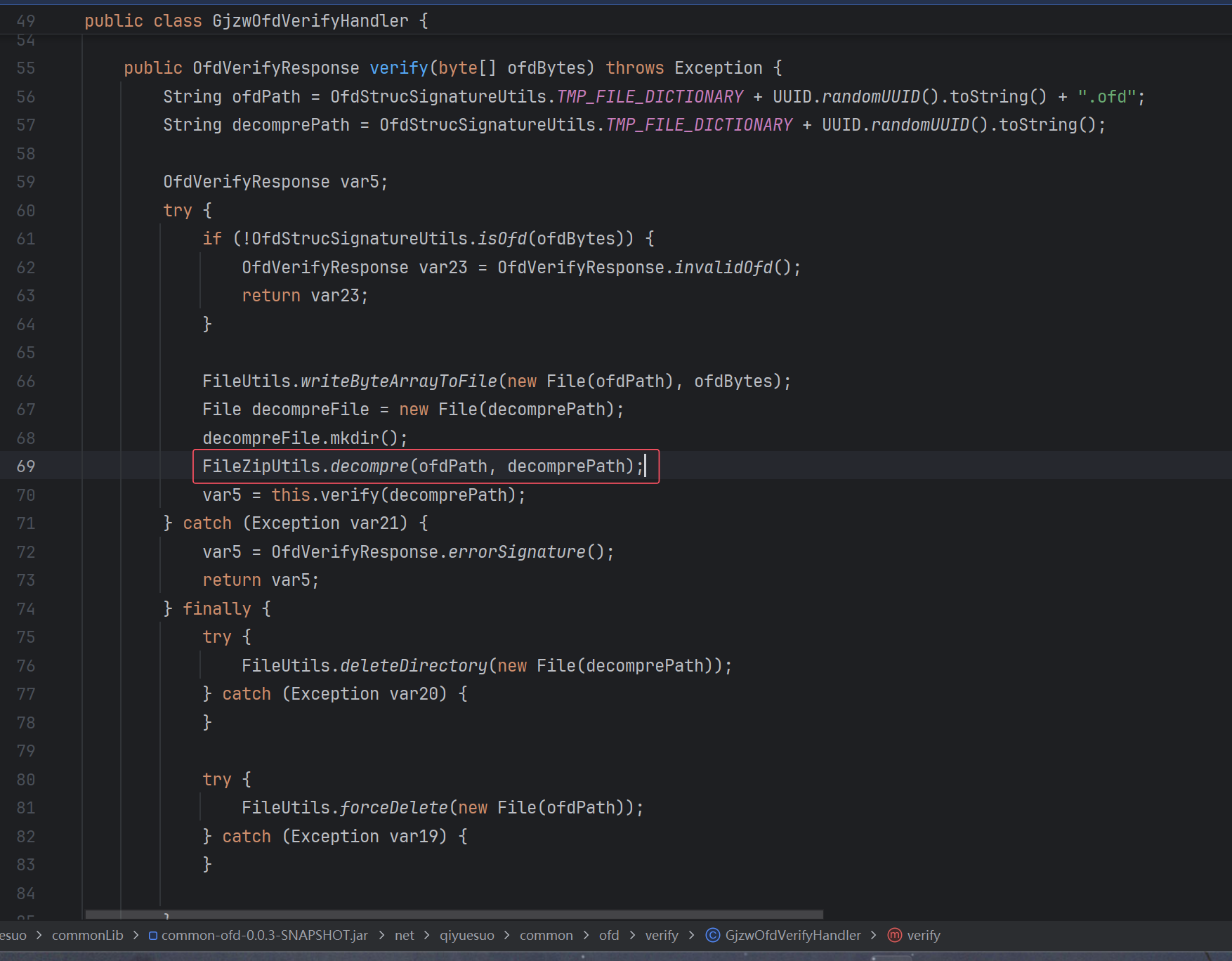Open the ofd package breadcrumb

608,935
